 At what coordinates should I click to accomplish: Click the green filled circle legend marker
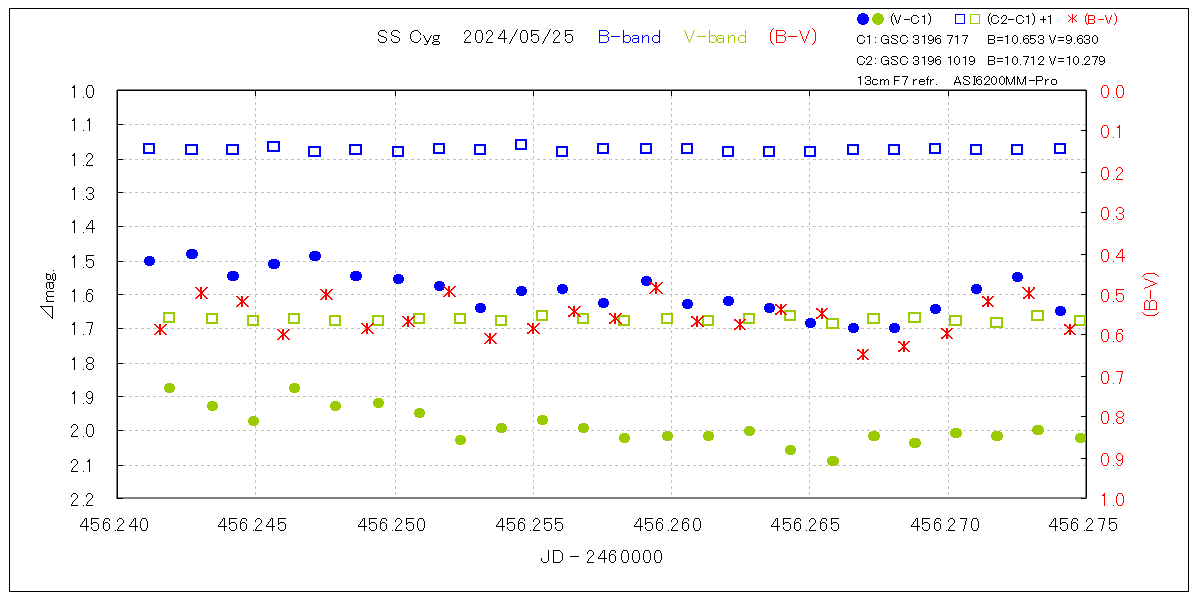[878, 19]
